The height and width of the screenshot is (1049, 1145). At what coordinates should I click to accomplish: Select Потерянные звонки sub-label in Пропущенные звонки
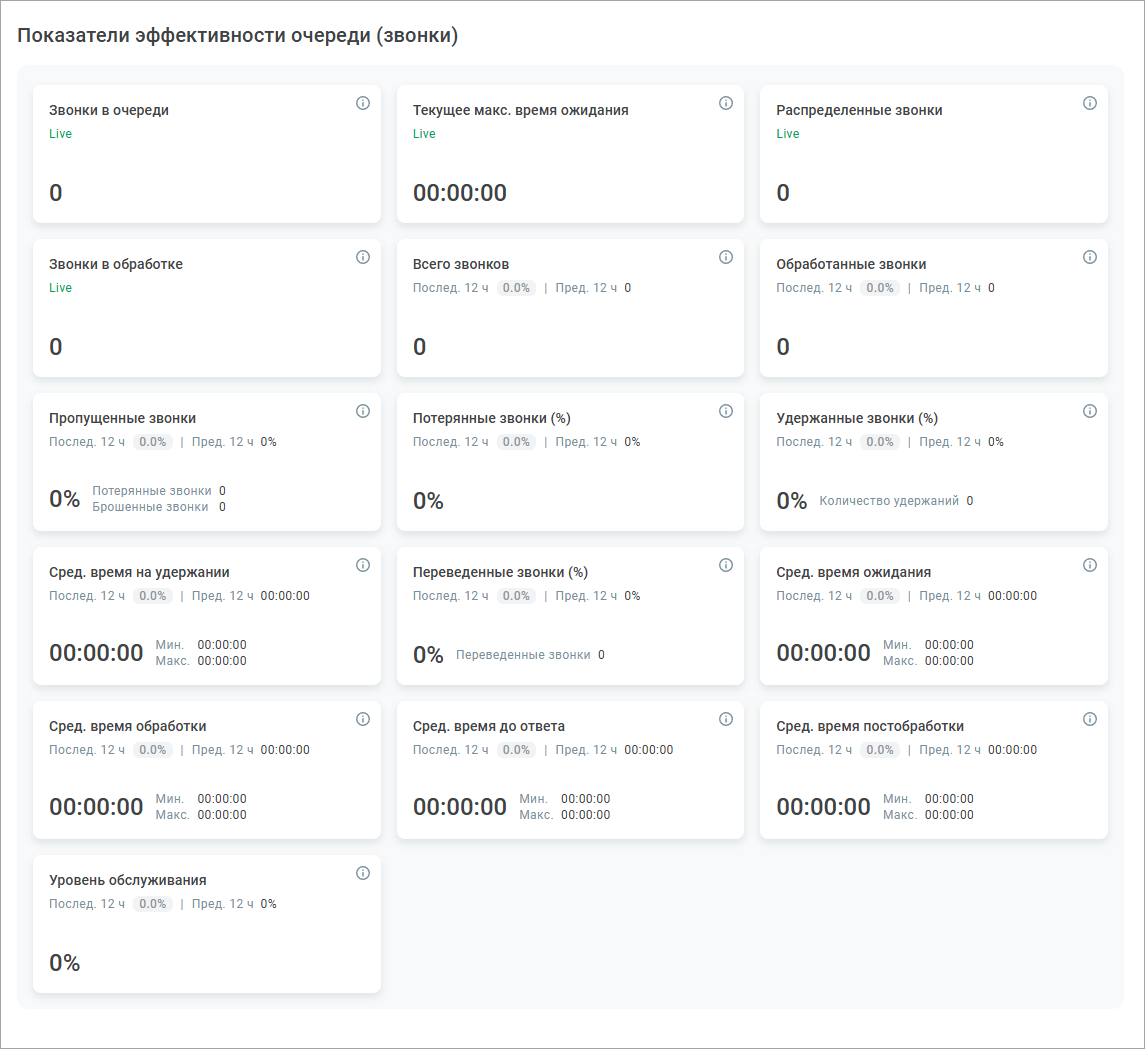pyautogui.click(x=152, y=491)
